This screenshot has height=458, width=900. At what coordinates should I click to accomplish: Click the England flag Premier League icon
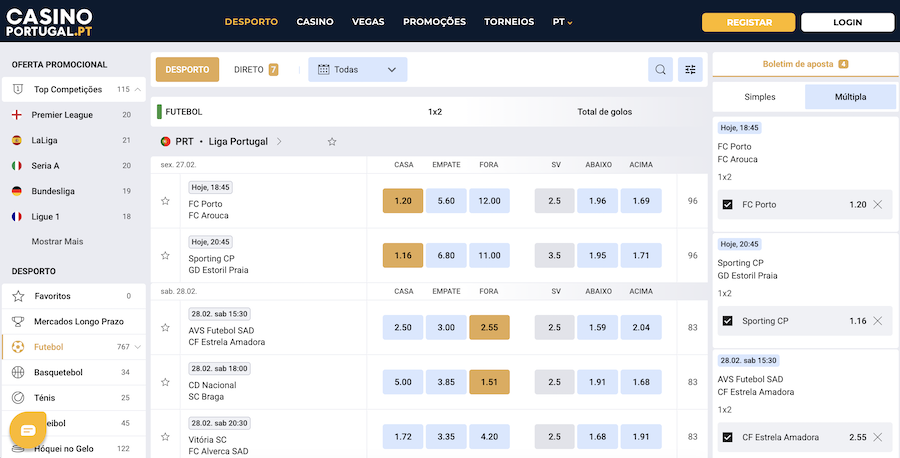pos(17,115)
